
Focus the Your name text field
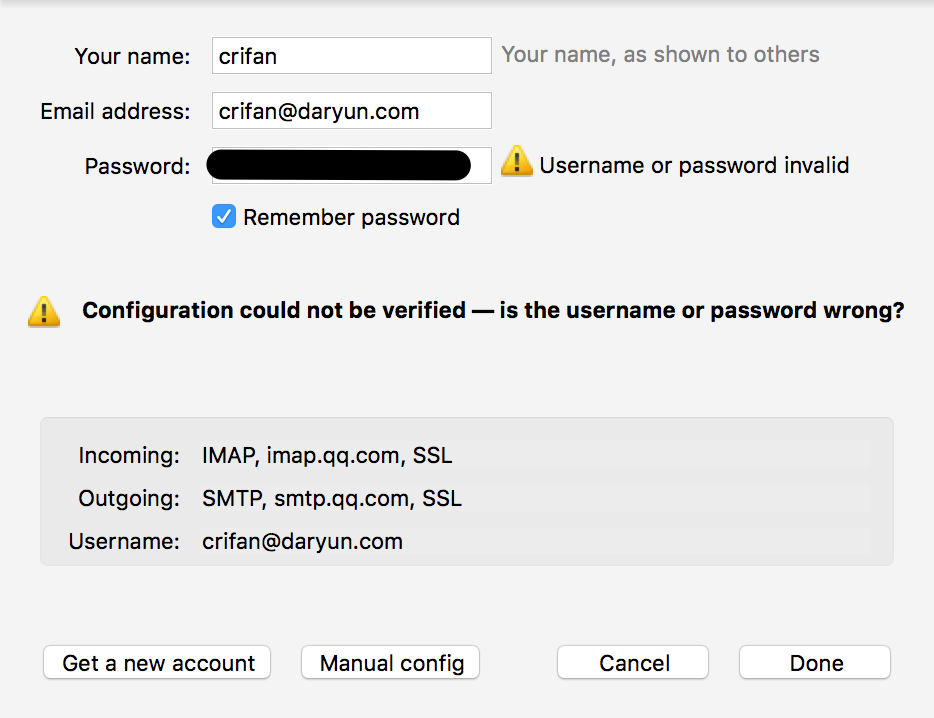click(351, 56)
